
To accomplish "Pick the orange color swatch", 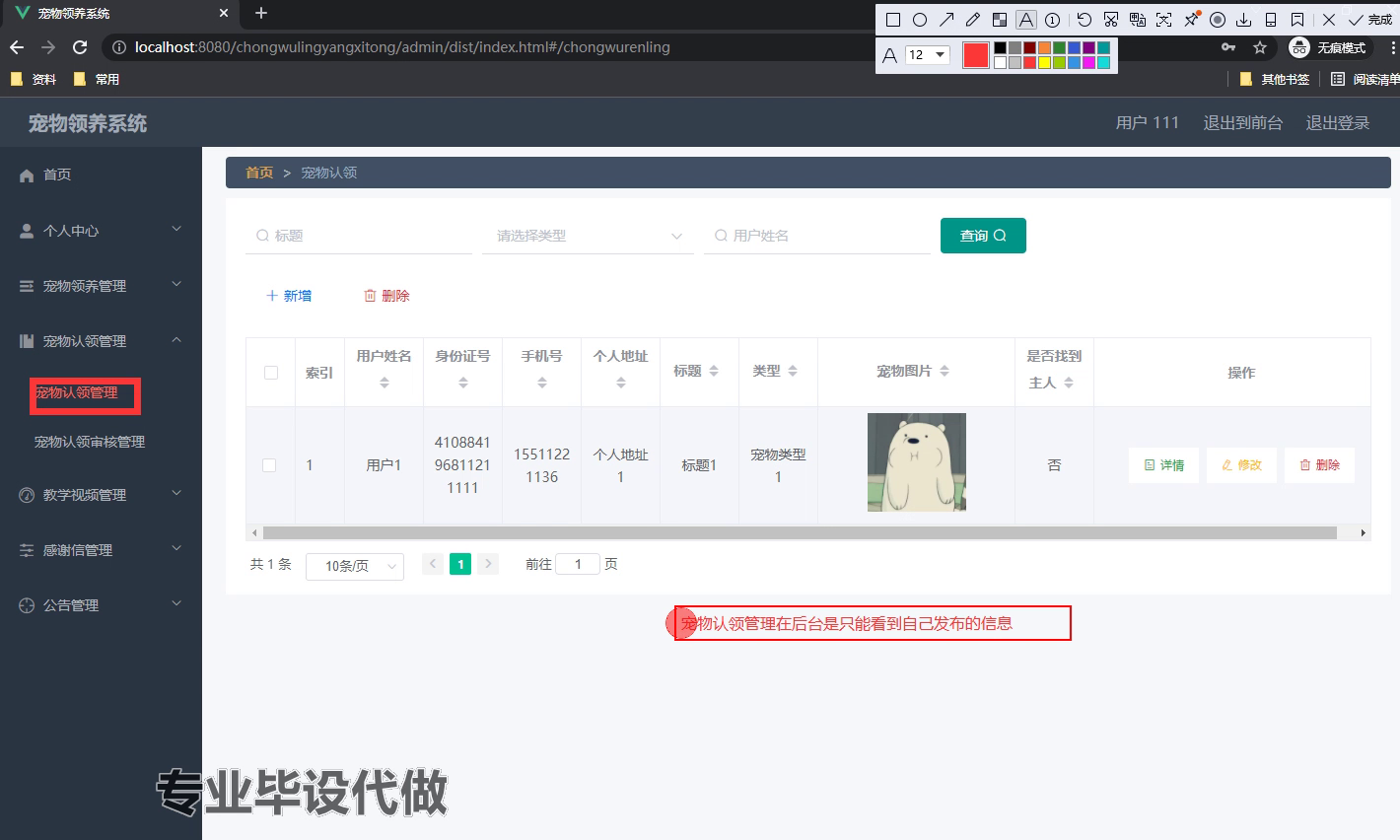I will [x=1044, y=47].
